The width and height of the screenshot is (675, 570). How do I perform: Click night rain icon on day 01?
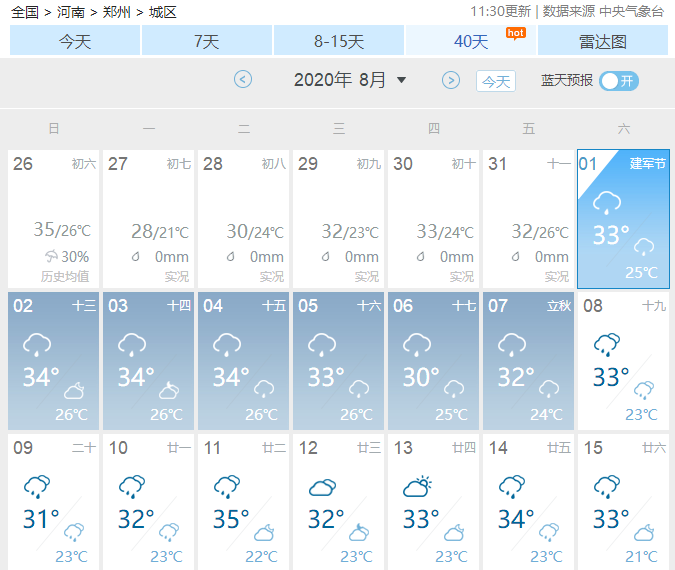[x=644, y=247]
